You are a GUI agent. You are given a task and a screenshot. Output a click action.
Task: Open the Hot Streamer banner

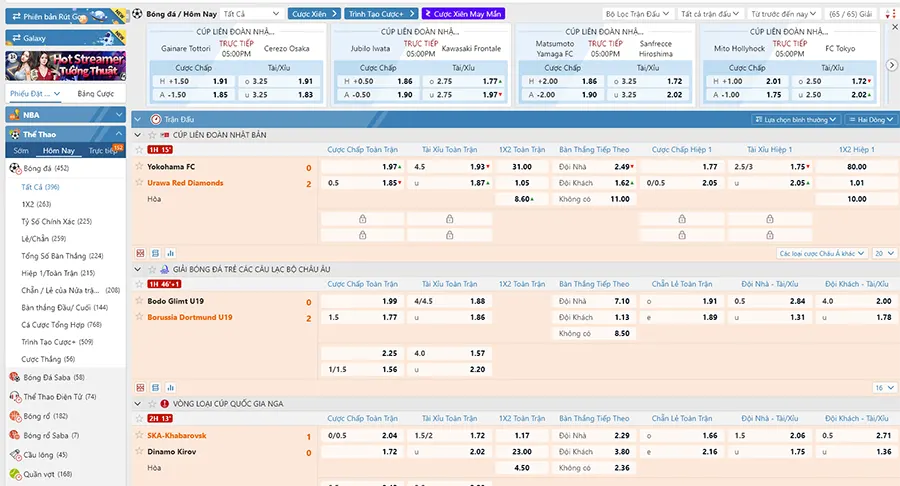pyautogui.click(x=65, y=65)
